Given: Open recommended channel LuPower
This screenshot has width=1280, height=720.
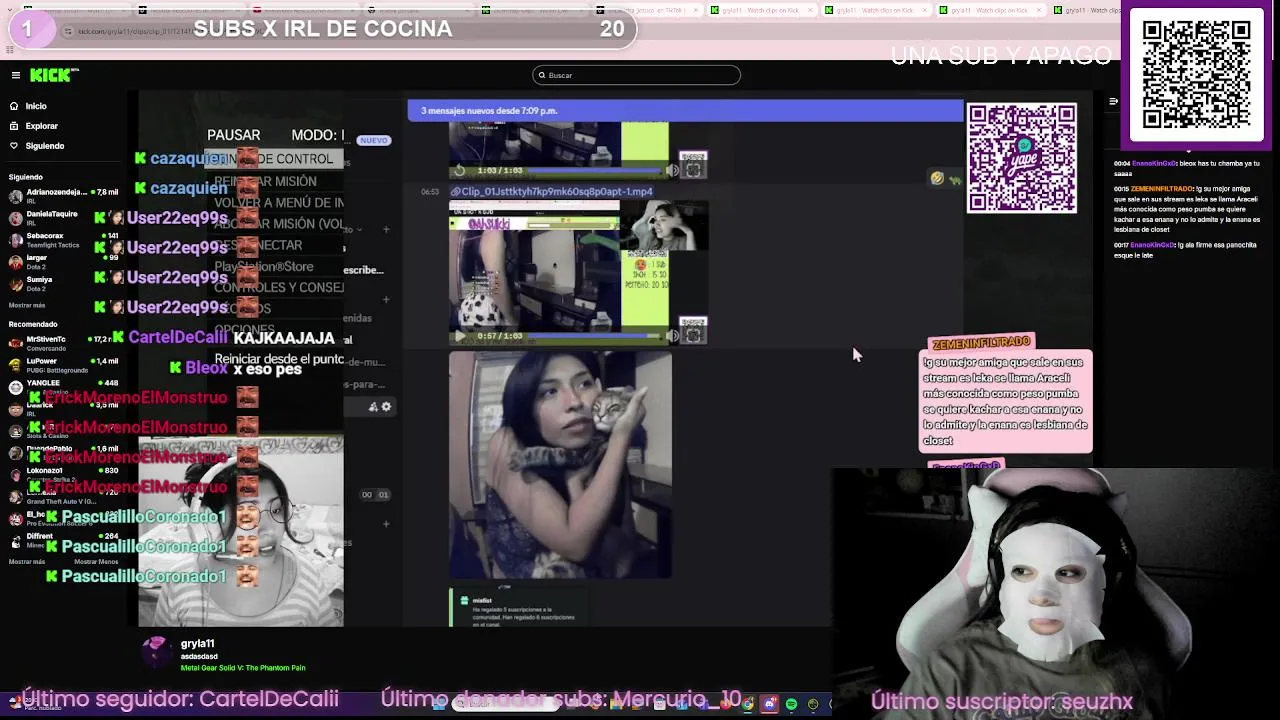Looking at the screenshot, I should click(x=62, y=364).
